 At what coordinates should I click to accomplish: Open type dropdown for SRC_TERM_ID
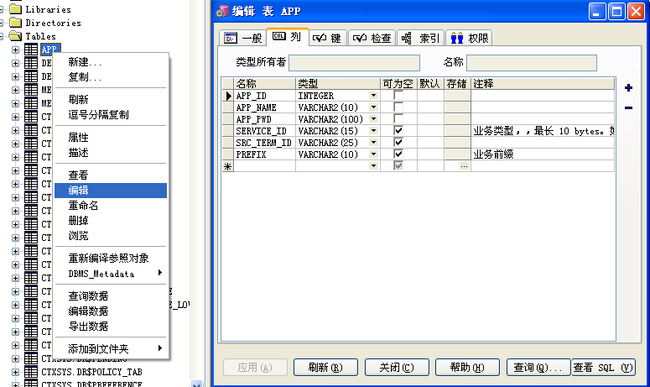374,142
